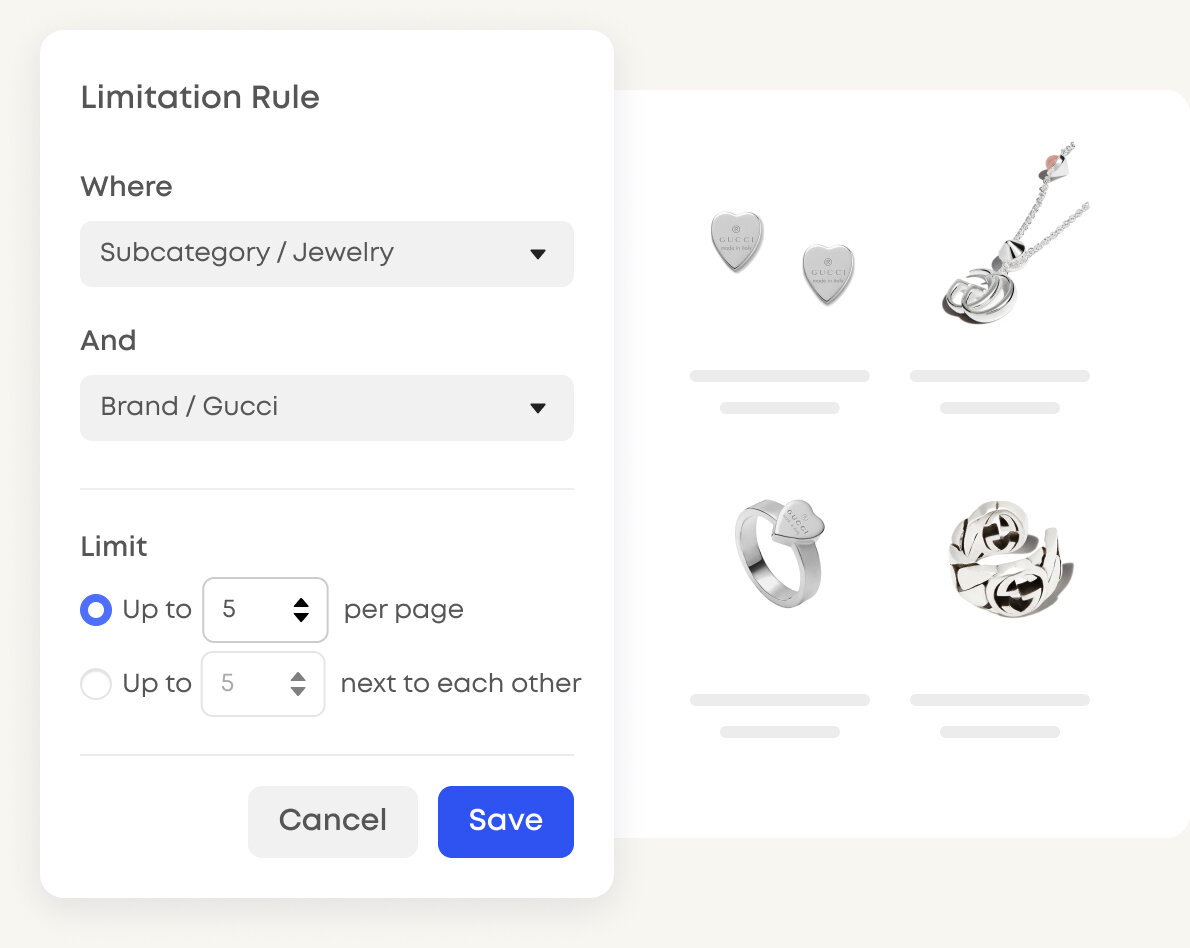The width and height of the screenshot is (1190, 948).
Task: Select the Gucci heart ring product
Action: pyautogui.click(x=779, y=551)
